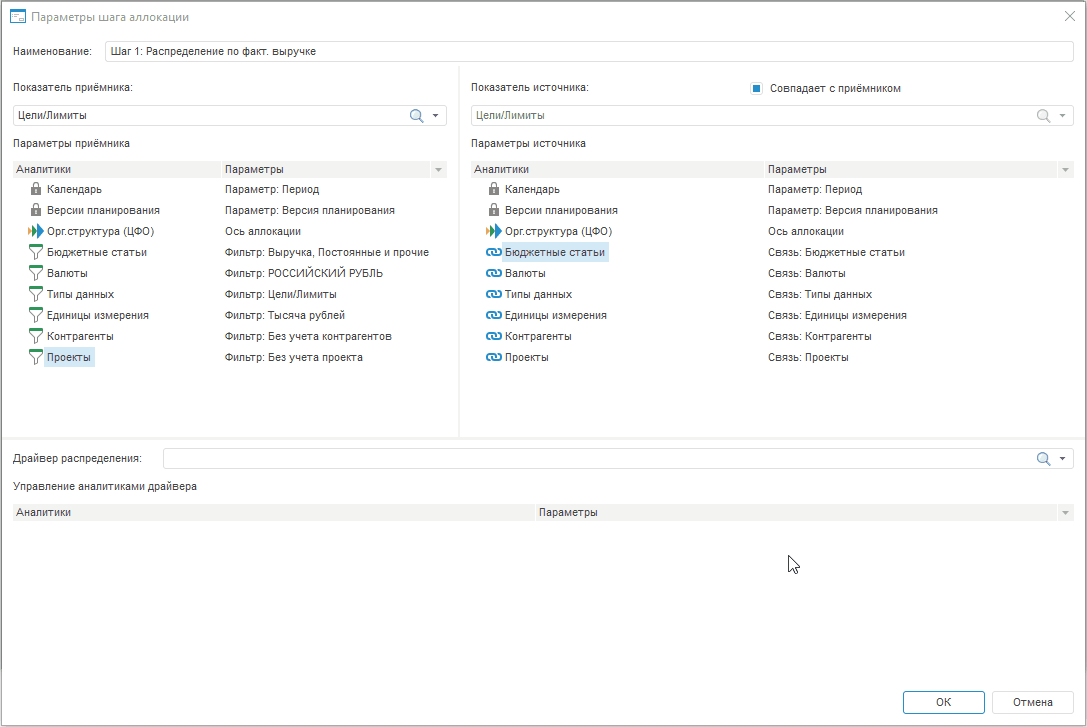Image resolution: width=1087 pixels, height=727 pixels.
Task: Click the Наименование text field
Action: 588,51
